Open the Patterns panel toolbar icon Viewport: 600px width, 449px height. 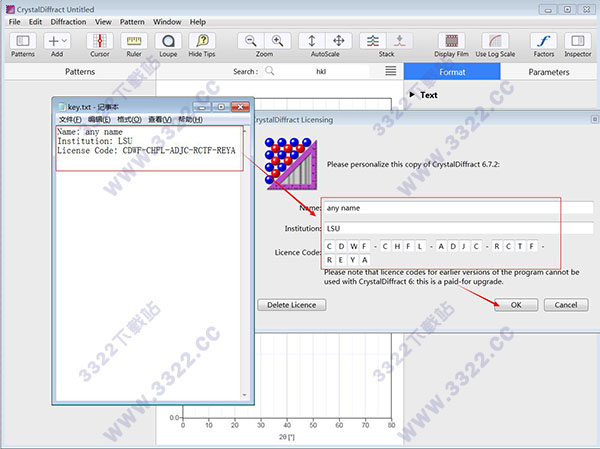pyautogui.click(x=23, y=41)
